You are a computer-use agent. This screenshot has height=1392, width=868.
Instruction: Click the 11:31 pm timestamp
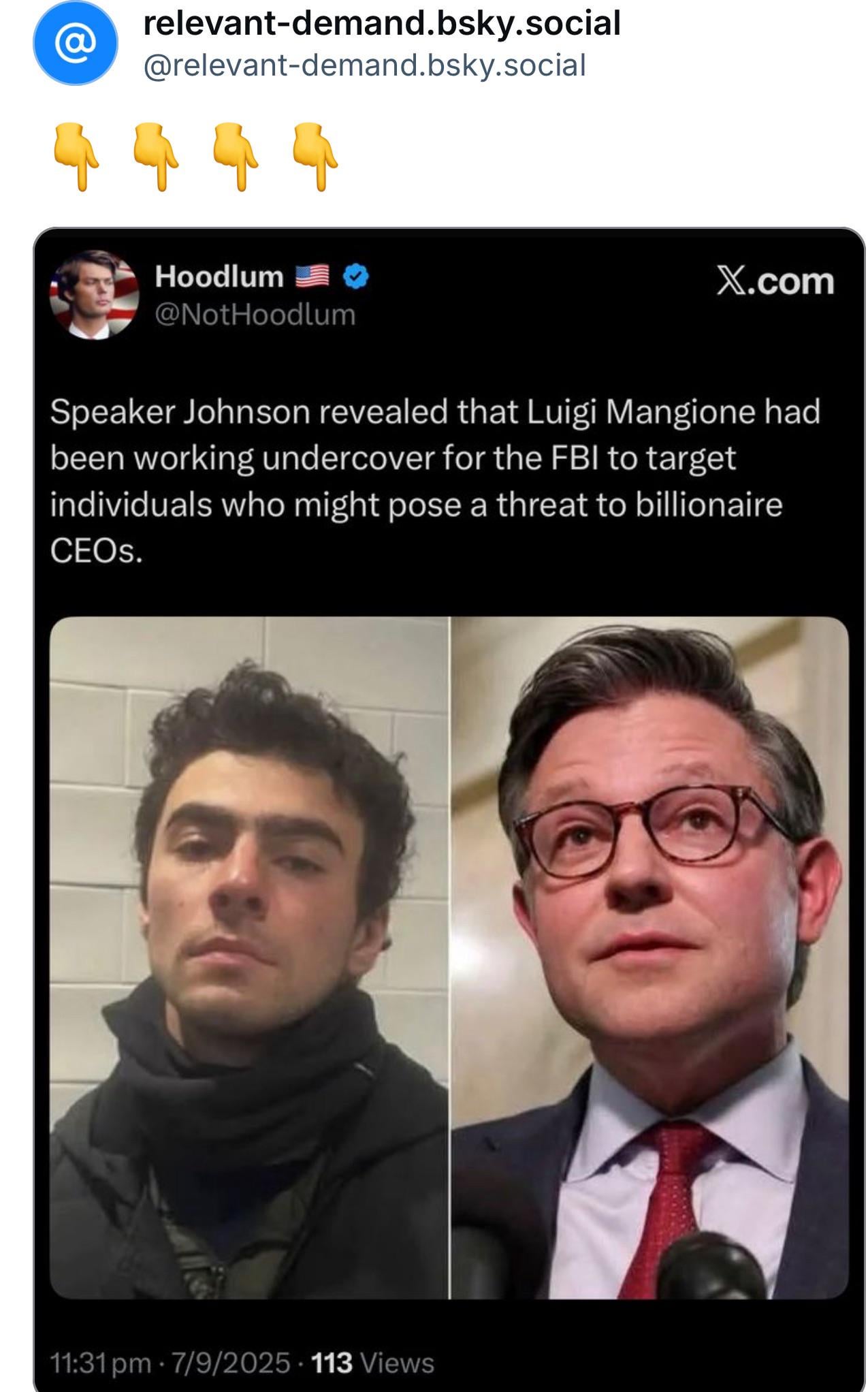pyautogui.click(x=101, y=1363)
